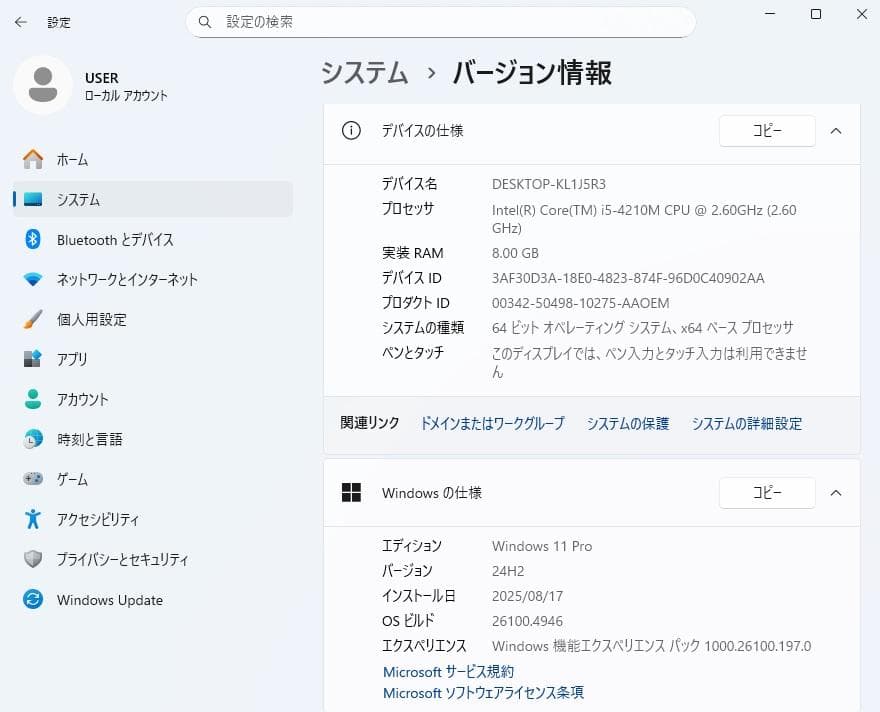Open Microsoft ソフトウェアライセンス条項 link
Viewport: 880px width, 712px height.
pyautogui.click(x=483, y=693)
